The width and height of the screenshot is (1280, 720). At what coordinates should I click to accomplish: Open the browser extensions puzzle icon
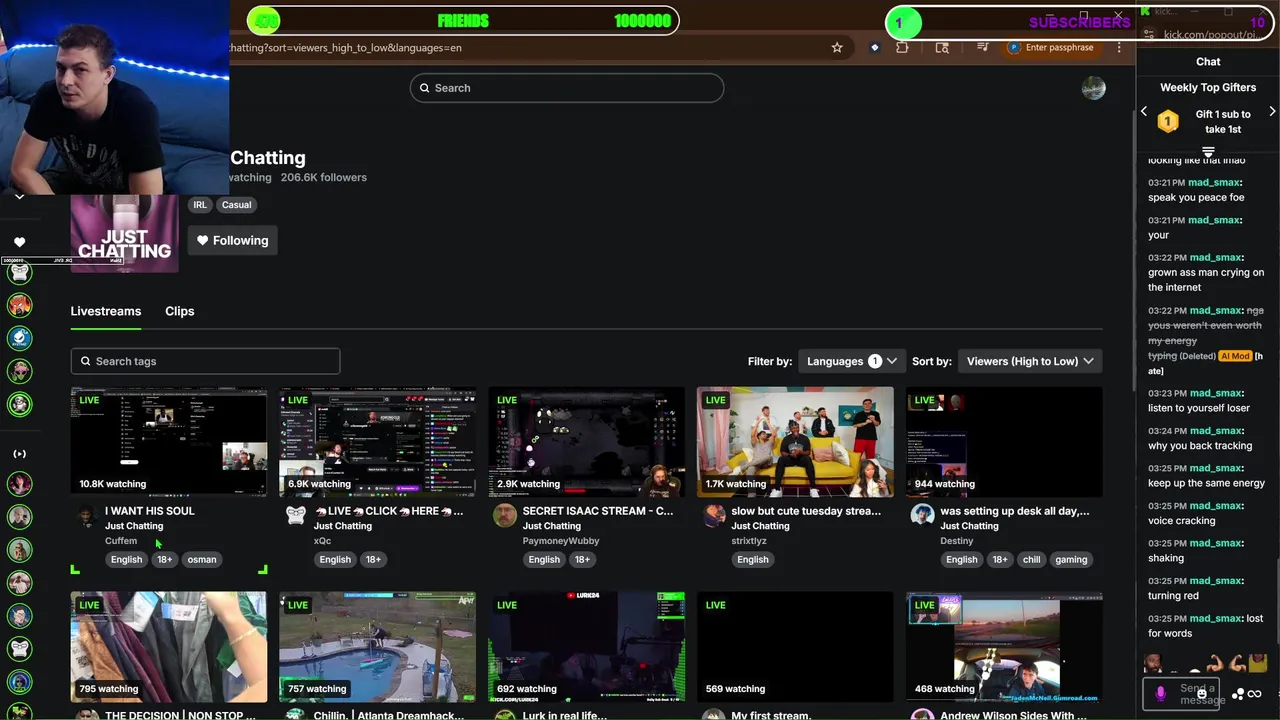point(902,47)
